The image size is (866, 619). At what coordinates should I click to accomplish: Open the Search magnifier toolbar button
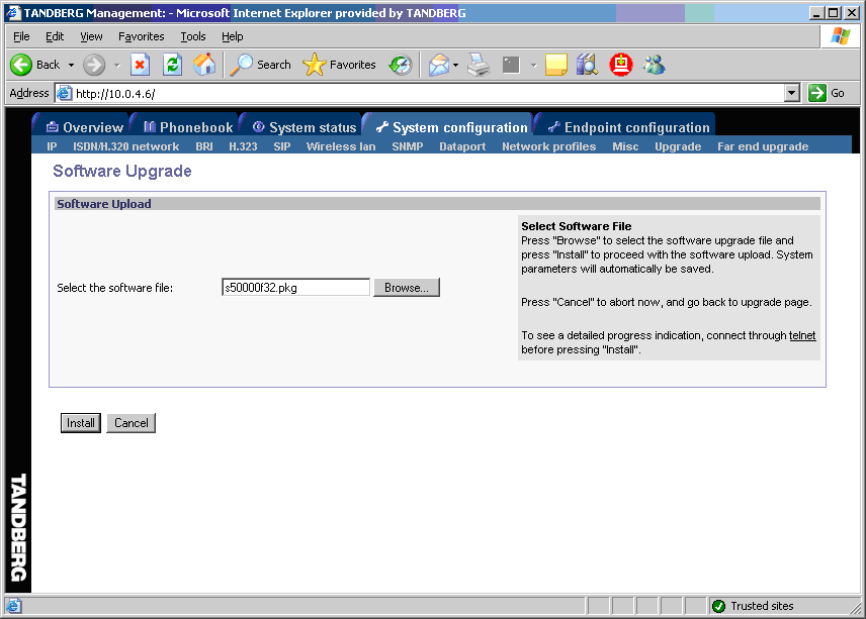pos(260,65)
